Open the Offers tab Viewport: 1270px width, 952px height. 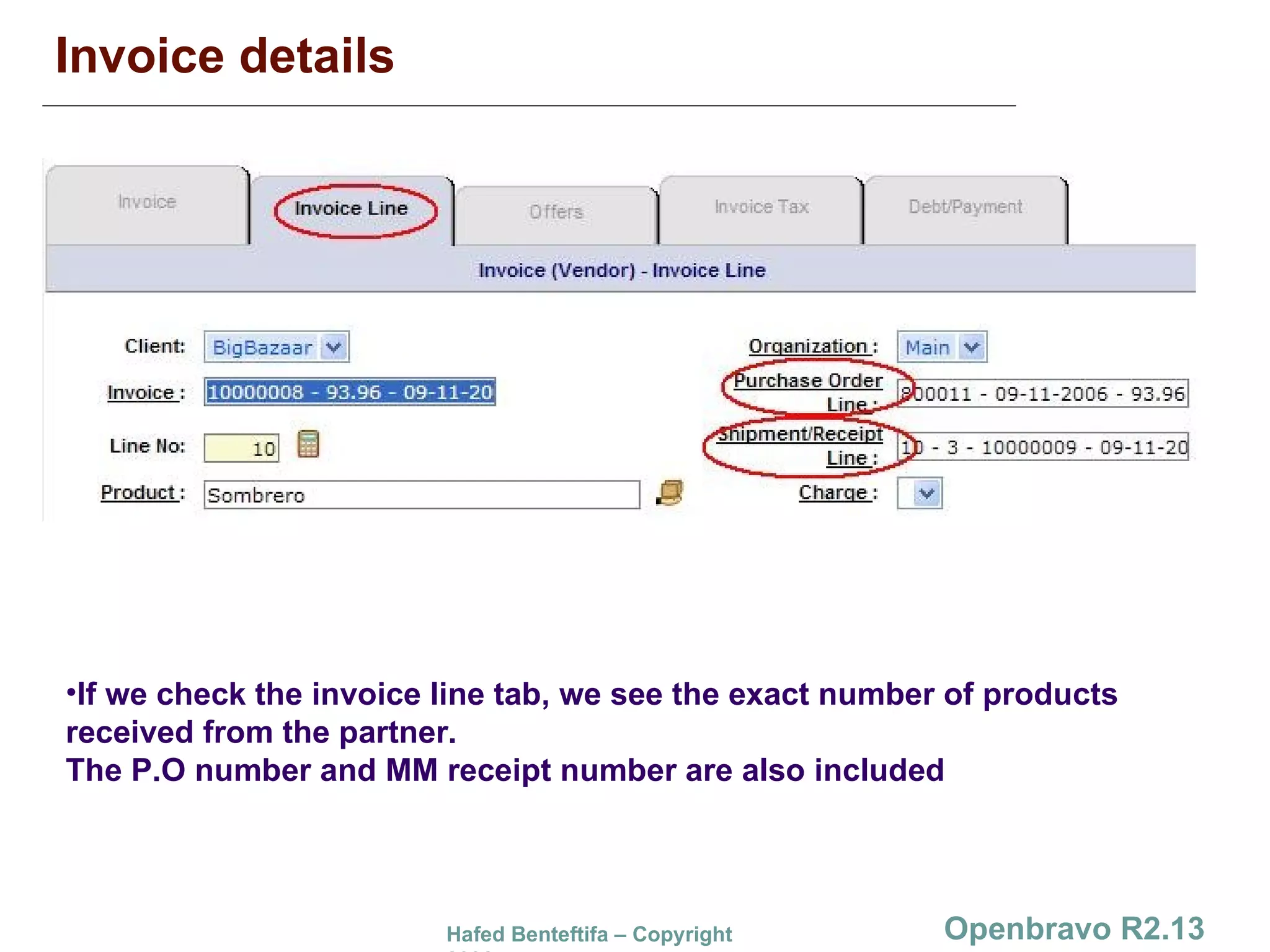(x=556, y=213)
